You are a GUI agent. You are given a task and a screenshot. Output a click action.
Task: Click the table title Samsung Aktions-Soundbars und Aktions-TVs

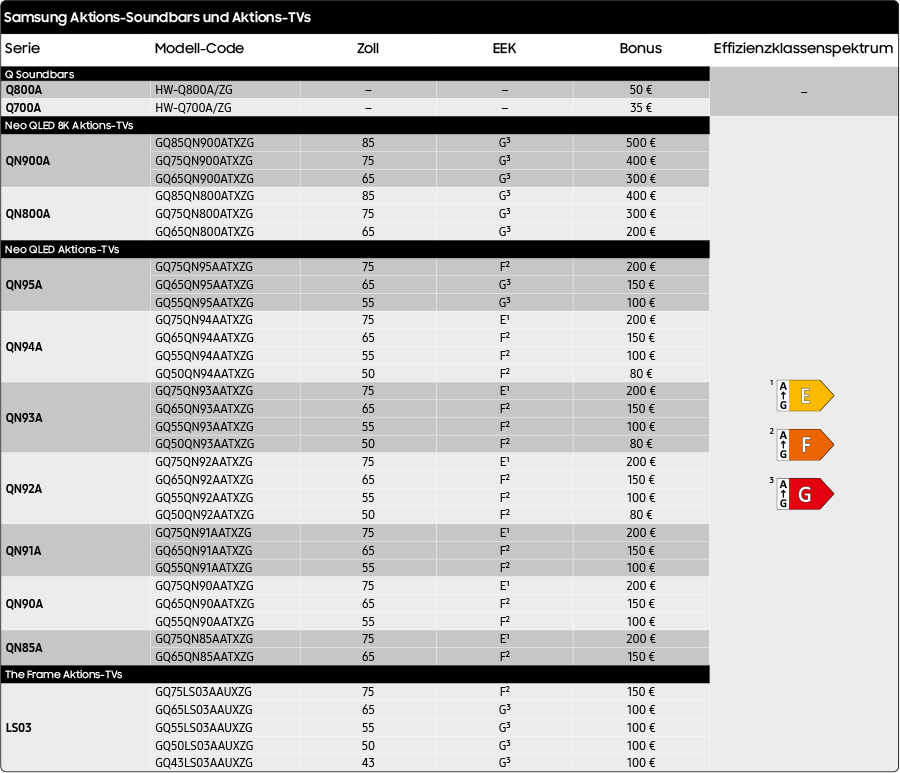[x=157, y=17]
